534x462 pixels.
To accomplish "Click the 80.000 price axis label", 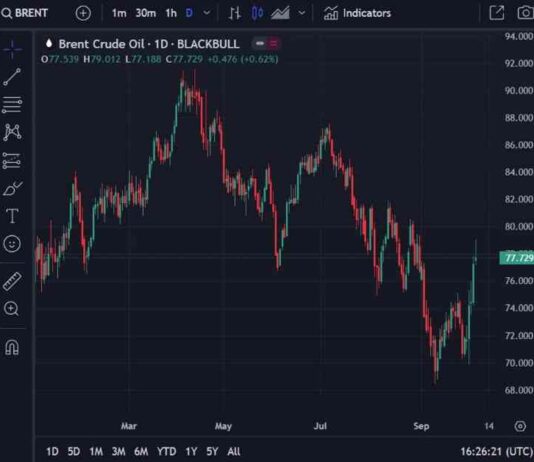I will (x=519, y=226).
